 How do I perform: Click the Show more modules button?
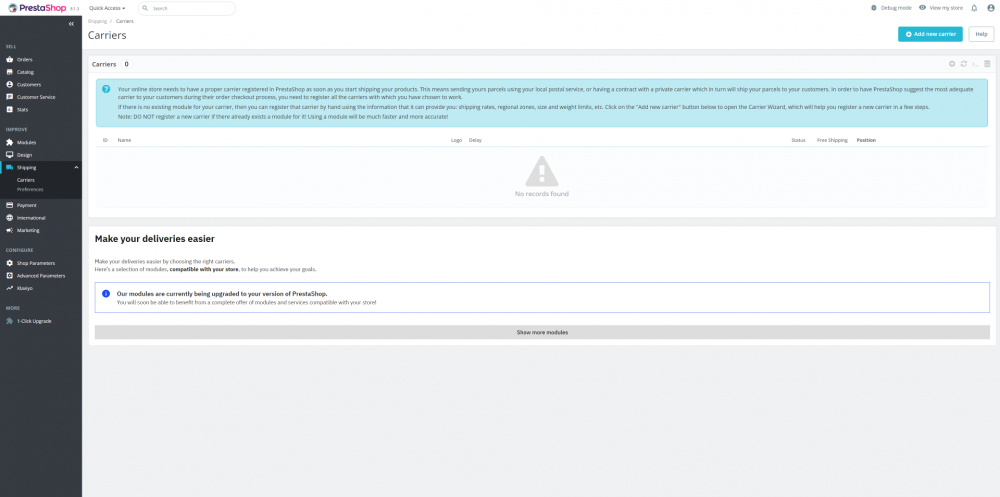pos(542,332)
